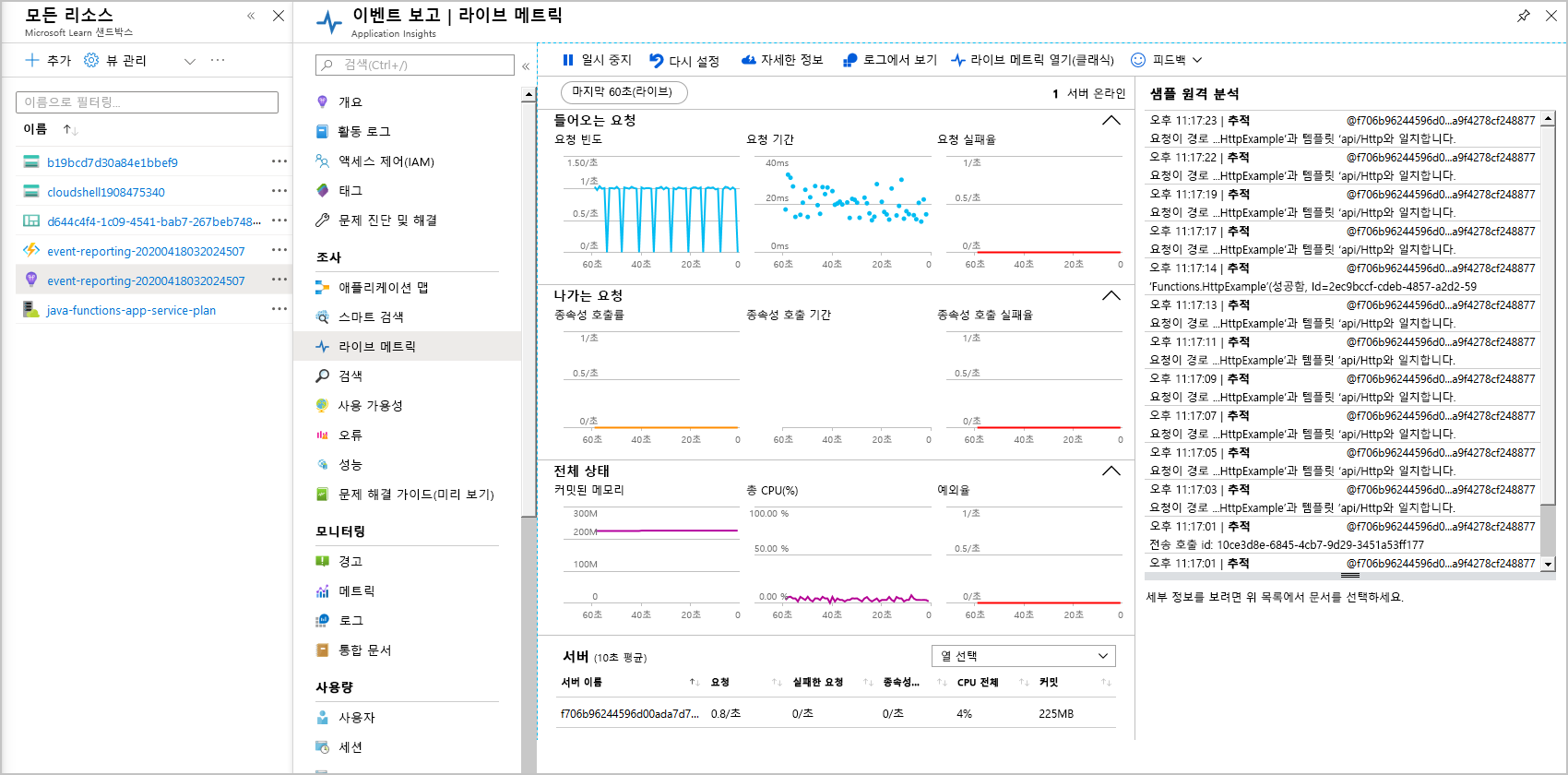The image size is (1568, 775).
Task: Collapse the 들어오는 요청 section
Action: pos(1111,121)
